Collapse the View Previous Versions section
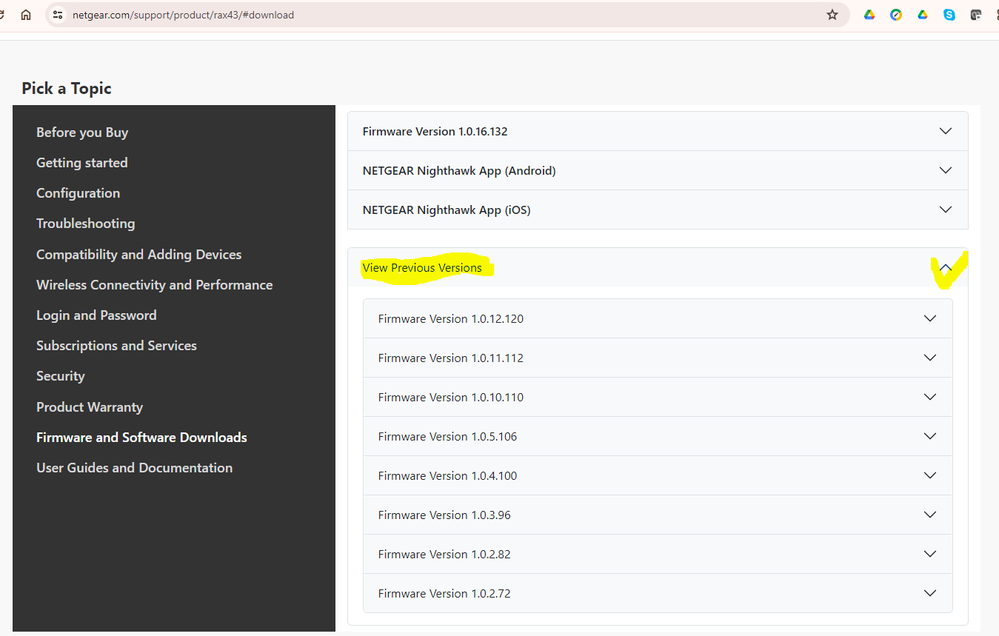The height and width of the screenshot is (636, 999). 658,268
